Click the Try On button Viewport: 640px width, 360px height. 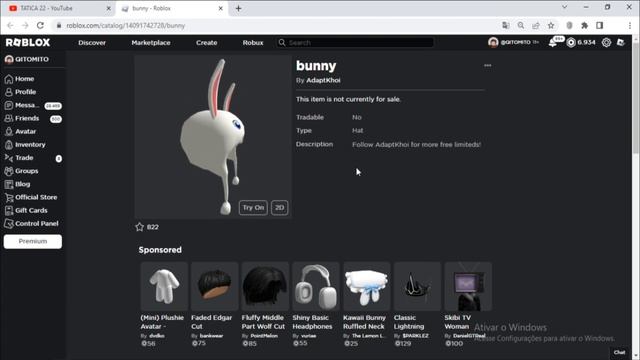click(253, 208)
